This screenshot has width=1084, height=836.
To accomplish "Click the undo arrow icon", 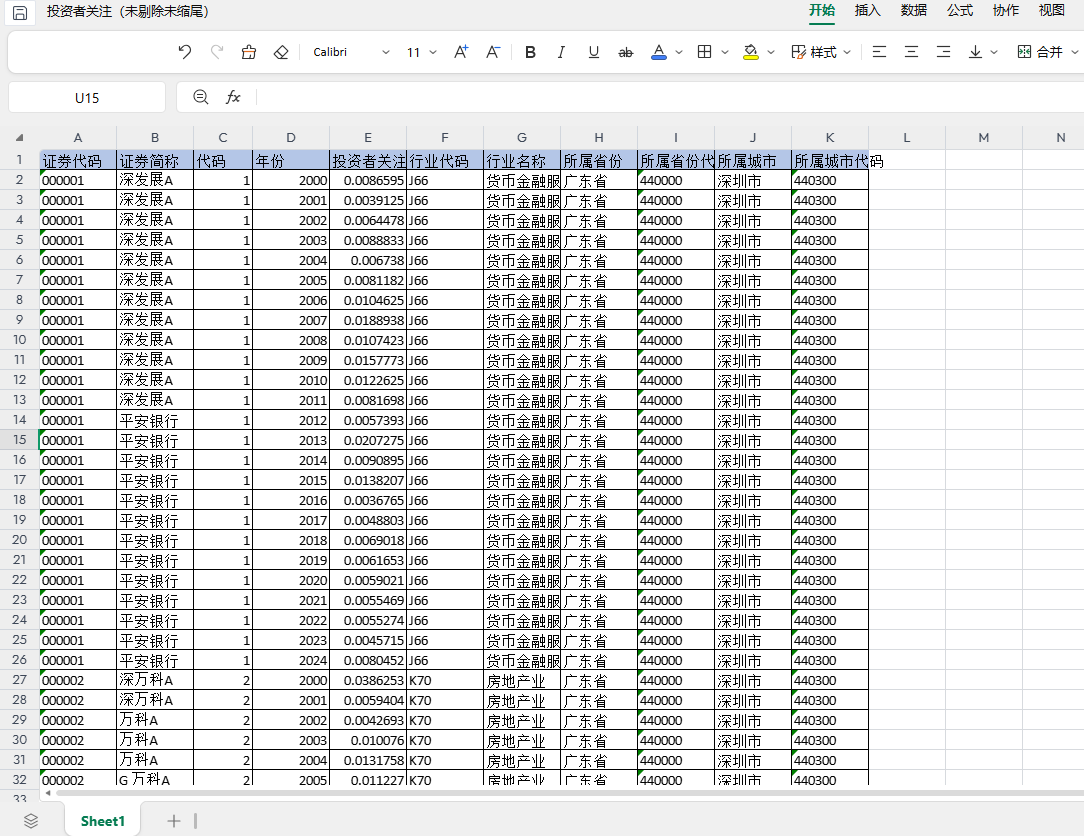I will click(x=185, y=52).
